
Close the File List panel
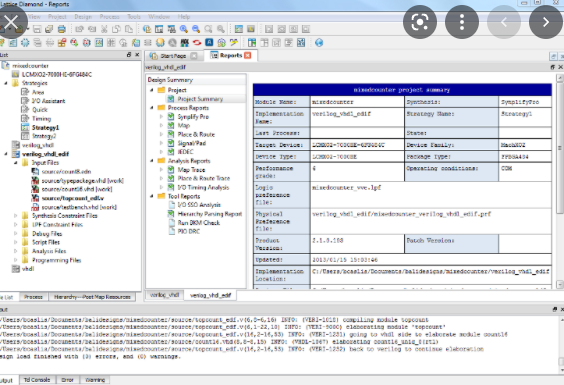[x=137, y=55]
